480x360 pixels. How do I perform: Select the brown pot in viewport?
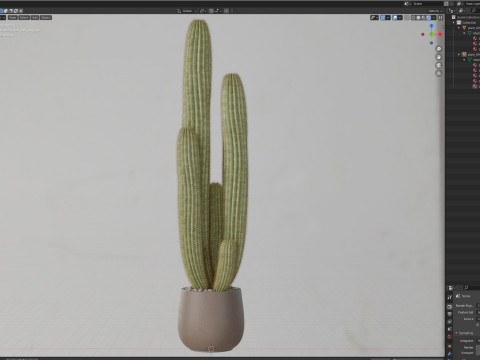pos(211,320)
